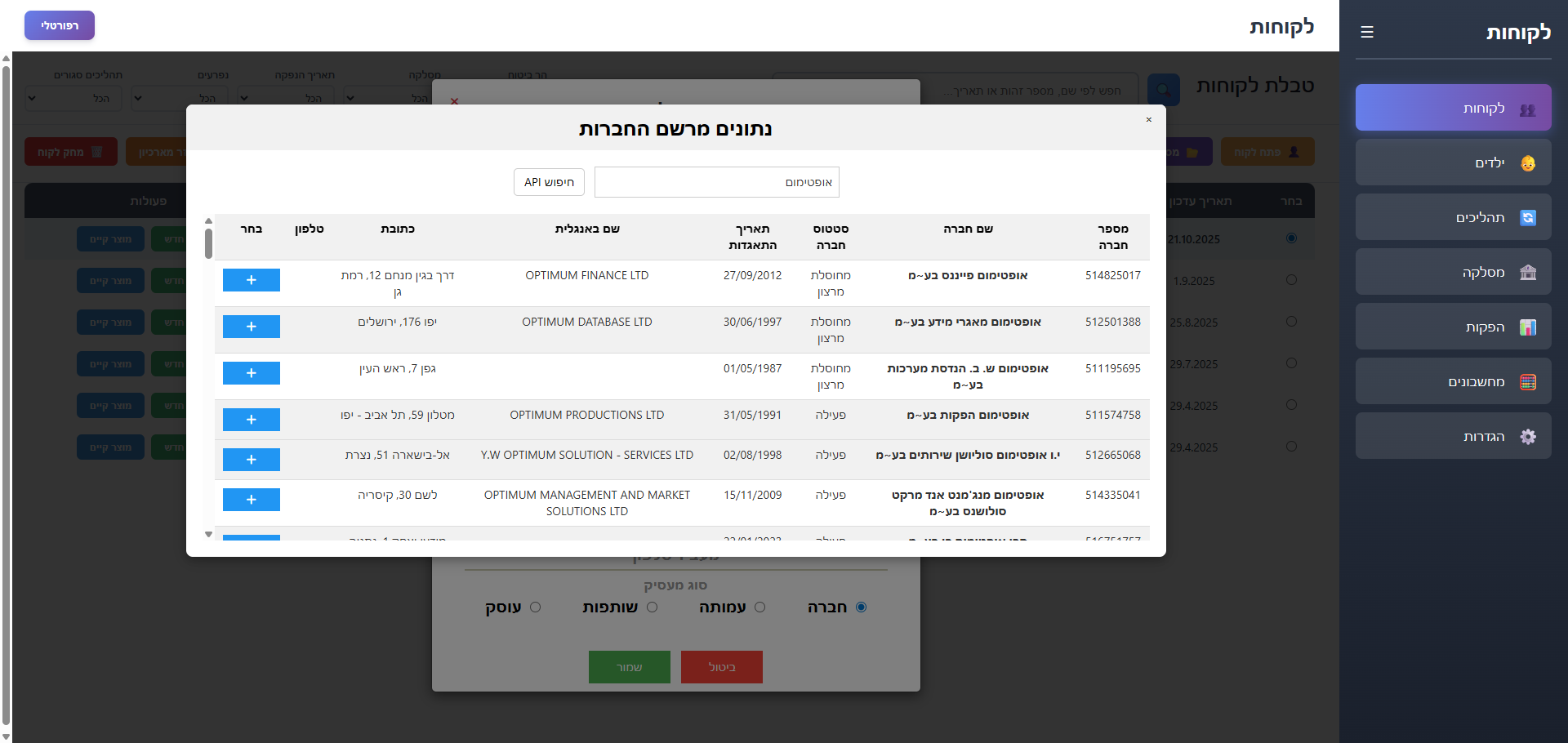Open הפקות section in the sidebar
Image resolution: width=1568 pixels, height=743 pixels.
pyautogui.click(x=1454, y=327)
